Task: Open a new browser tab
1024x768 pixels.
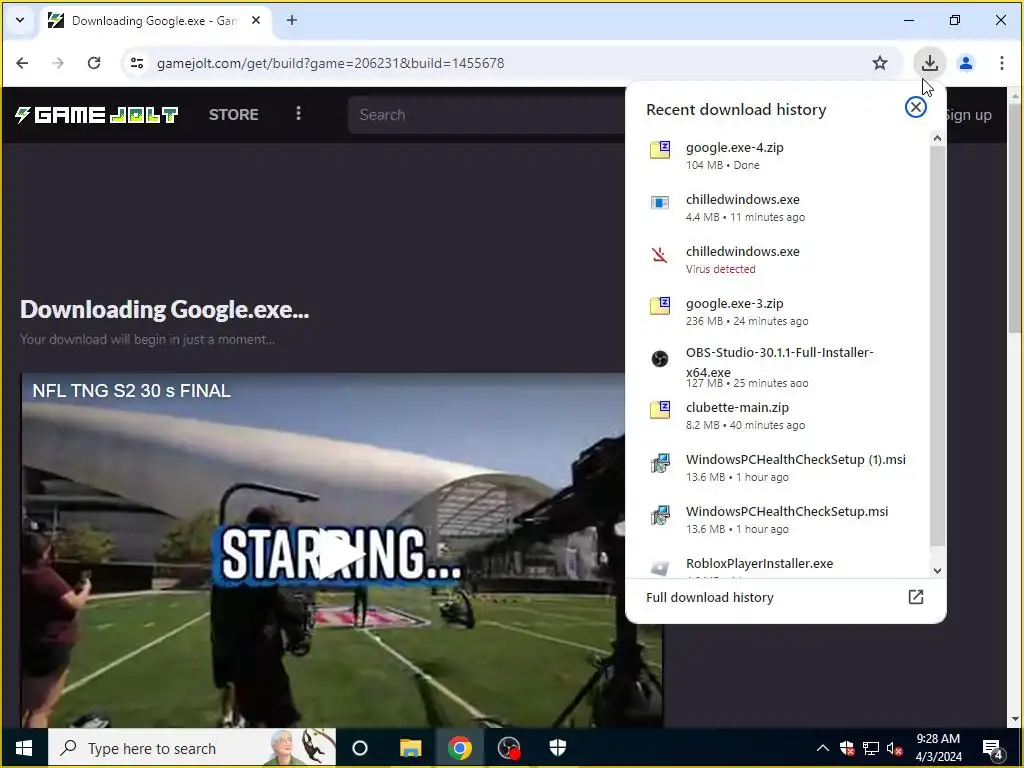Action: pos(292,20)
